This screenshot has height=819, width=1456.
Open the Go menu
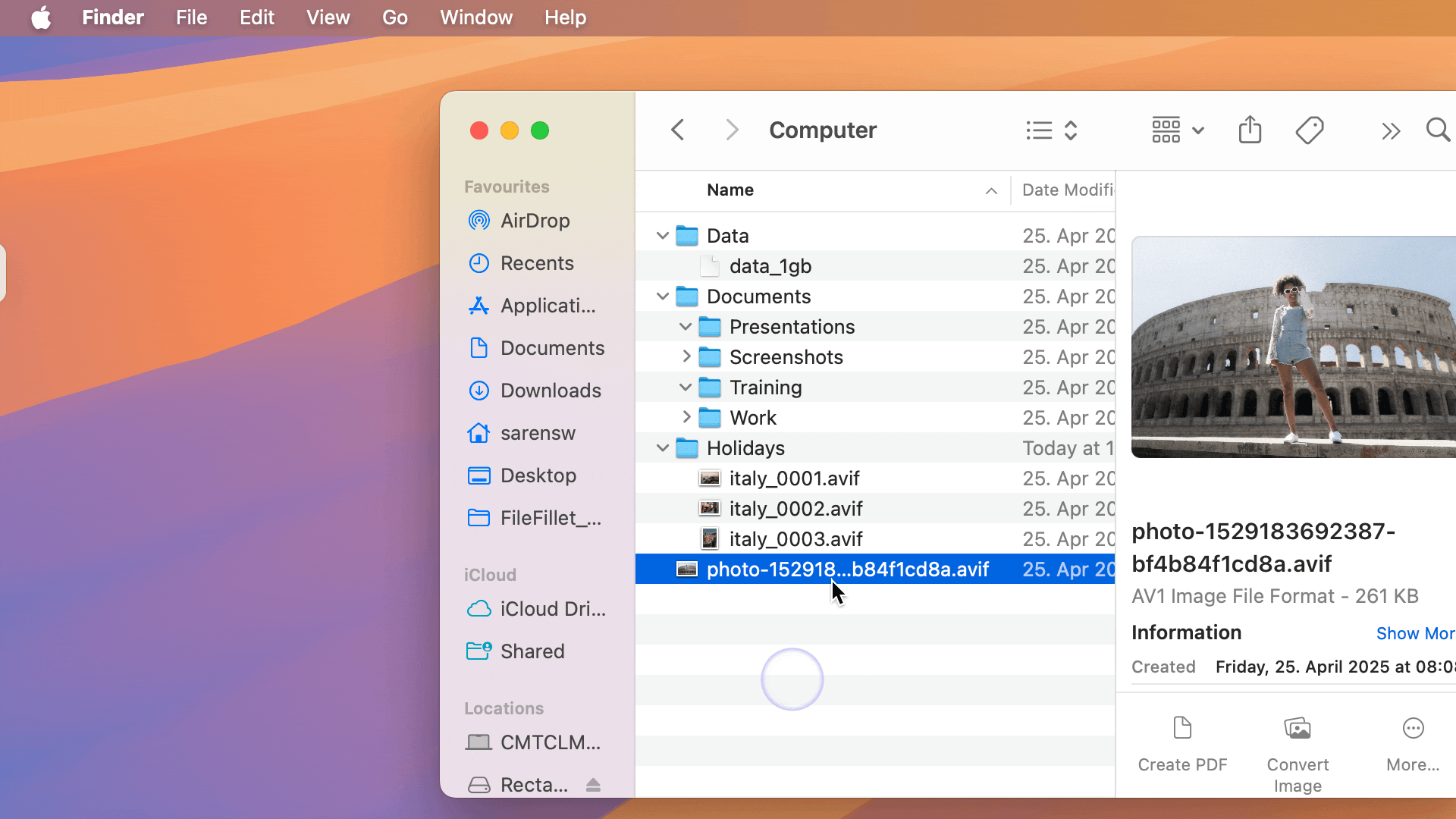(394, 17)
